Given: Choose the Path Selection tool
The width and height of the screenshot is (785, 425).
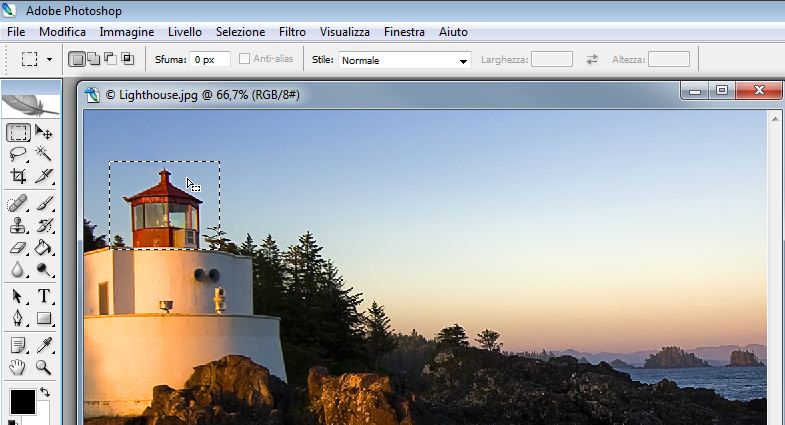Looking at the screenshot, I should pos(18,296).
